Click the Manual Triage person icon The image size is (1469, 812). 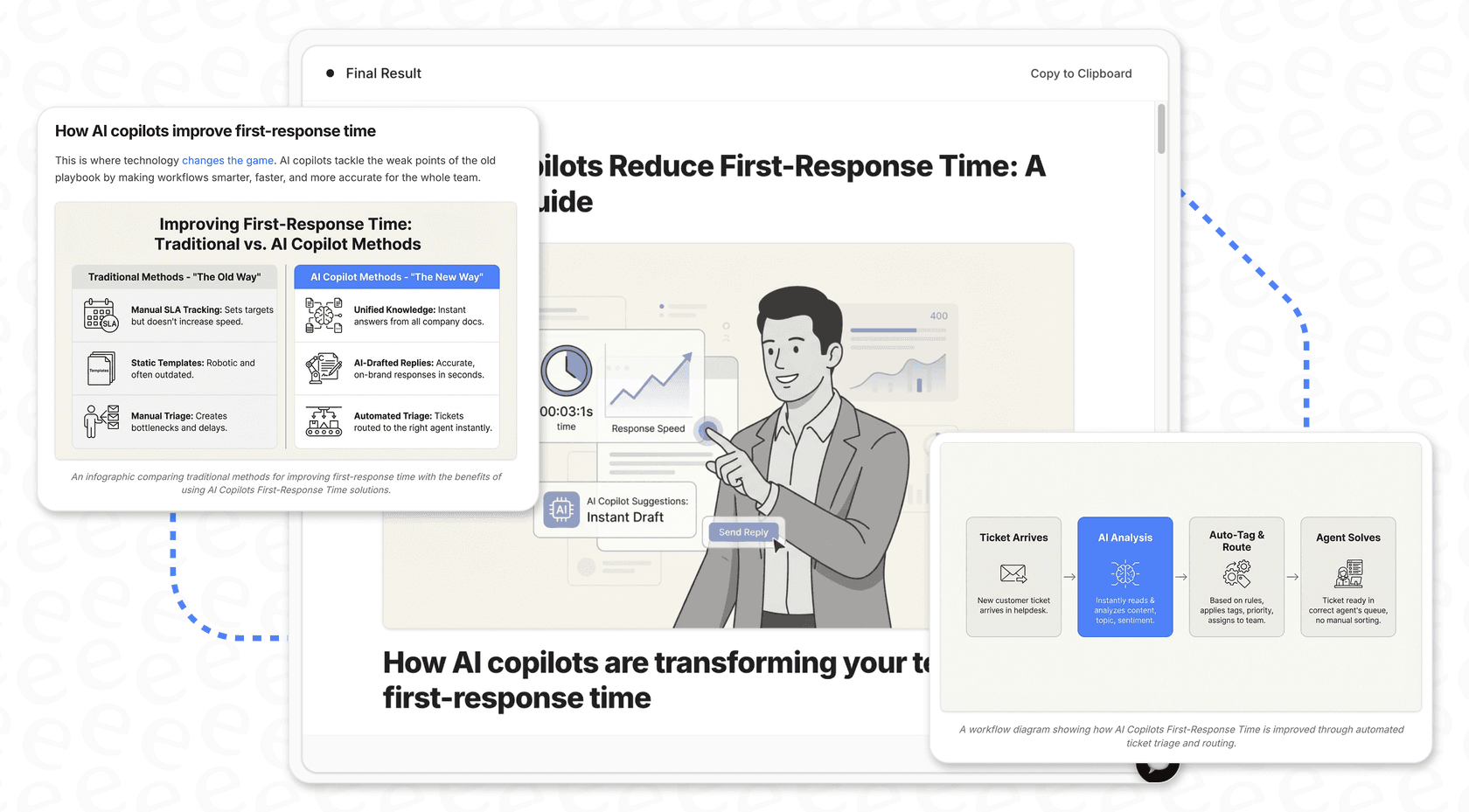click(101, 421)
